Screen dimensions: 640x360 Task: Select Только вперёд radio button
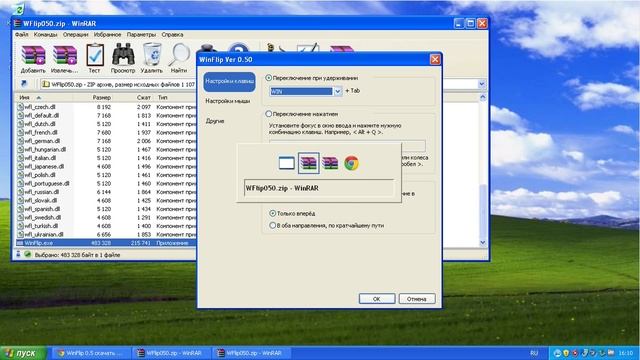(272, 213)
